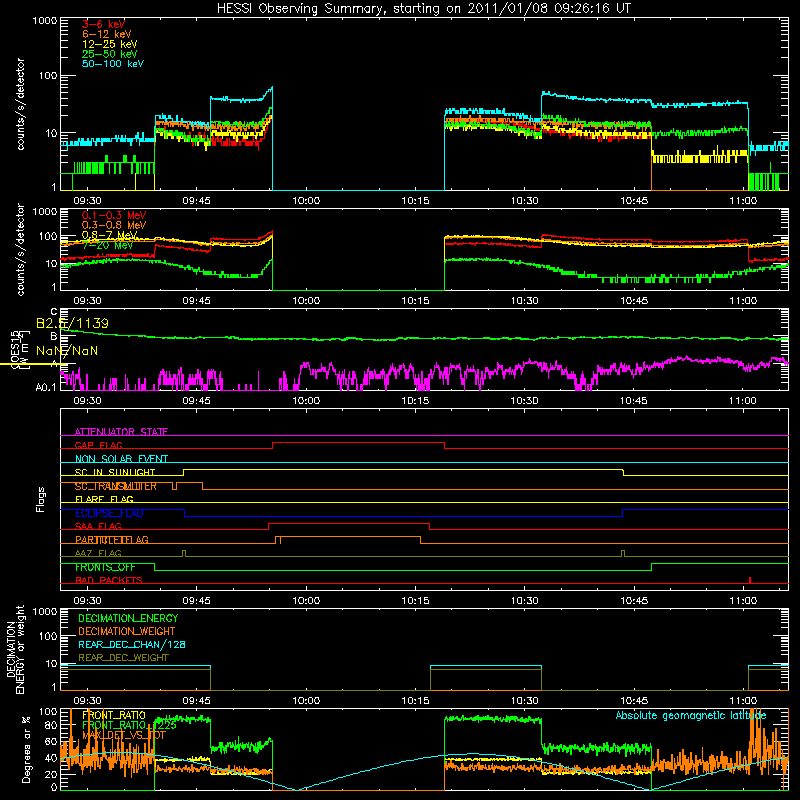800x800 pixels.
Task: Click the 09:45 tick label under decimation plot
Action: (x=196, y=701)
